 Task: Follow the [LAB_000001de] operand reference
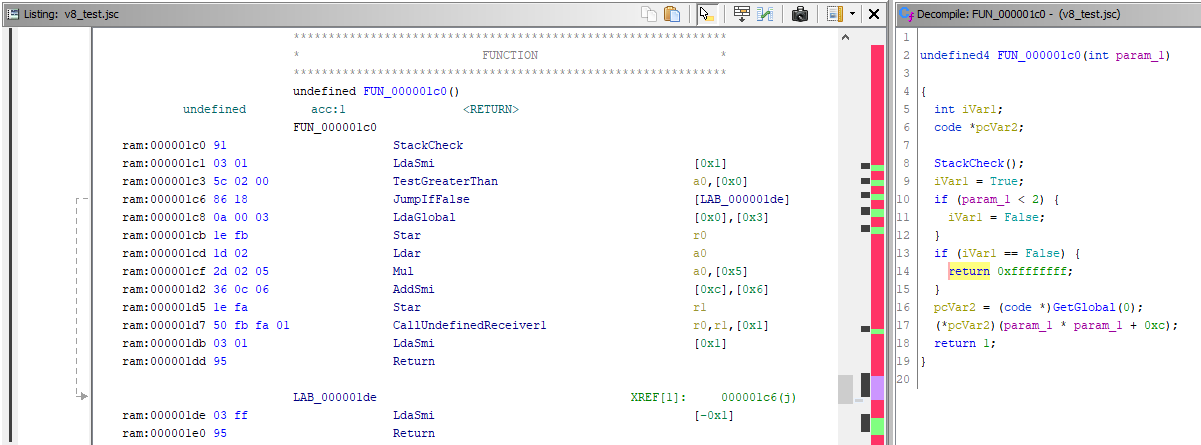tap(741, 199)
